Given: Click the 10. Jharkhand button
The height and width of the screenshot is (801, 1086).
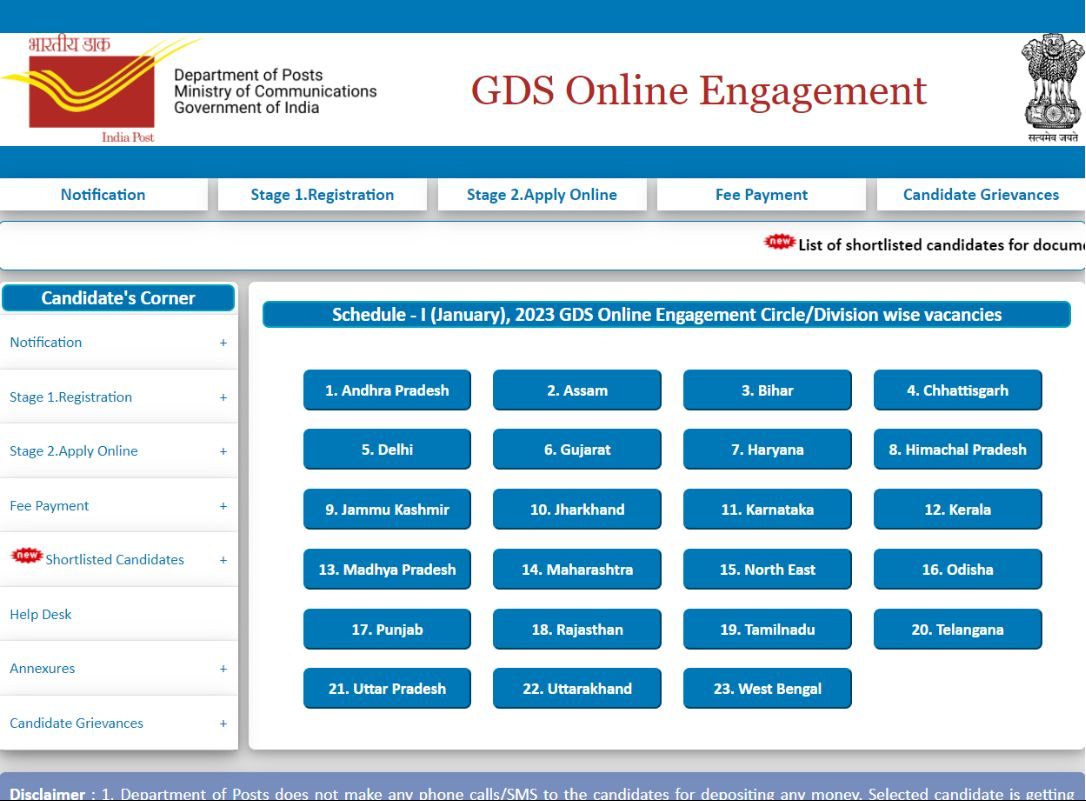Looking at the screenshot, I should point(577,510).
